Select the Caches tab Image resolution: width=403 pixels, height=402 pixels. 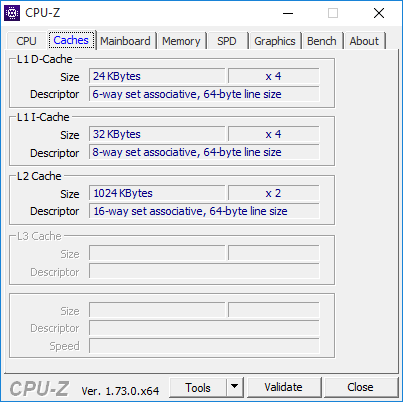[71, 40]
